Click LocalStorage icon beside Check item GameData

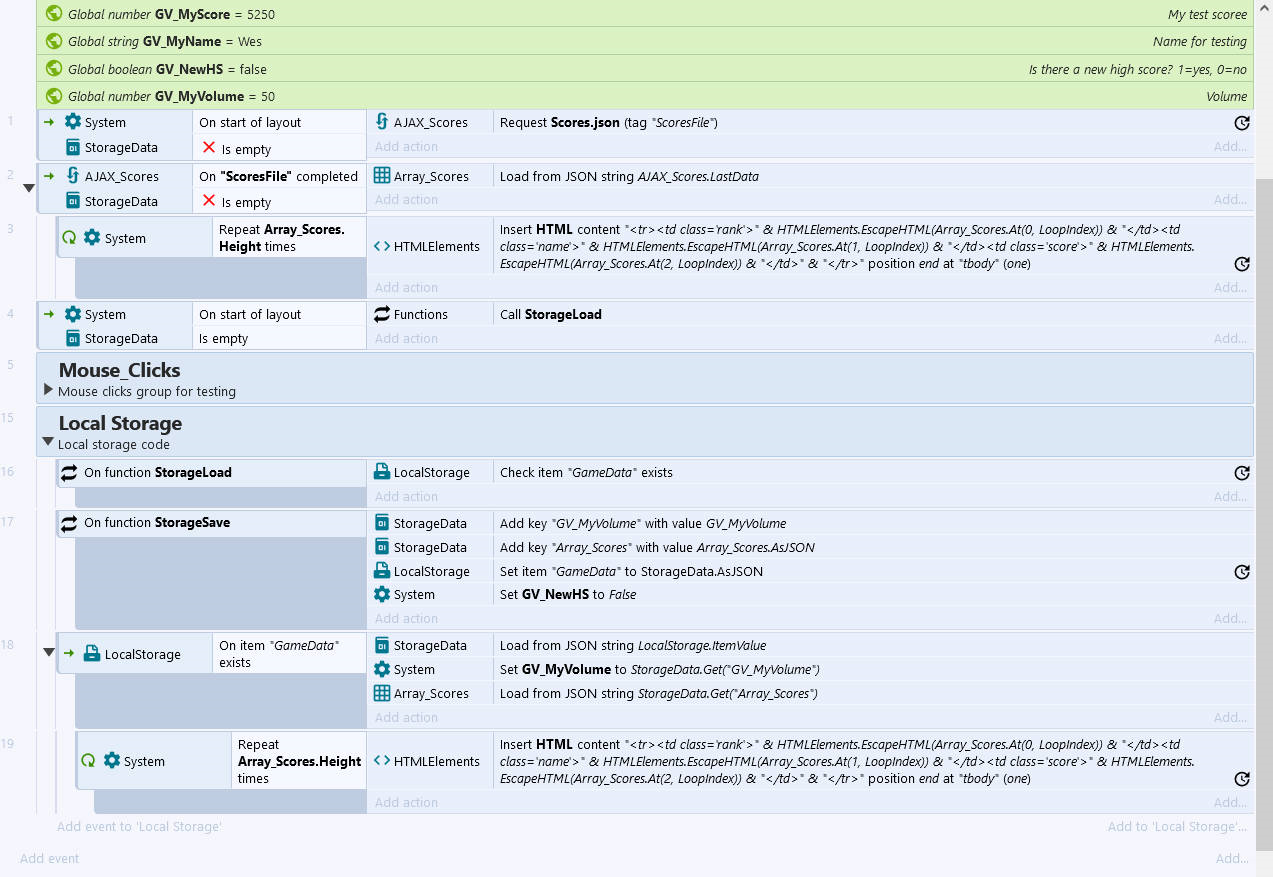coord(381,472)
